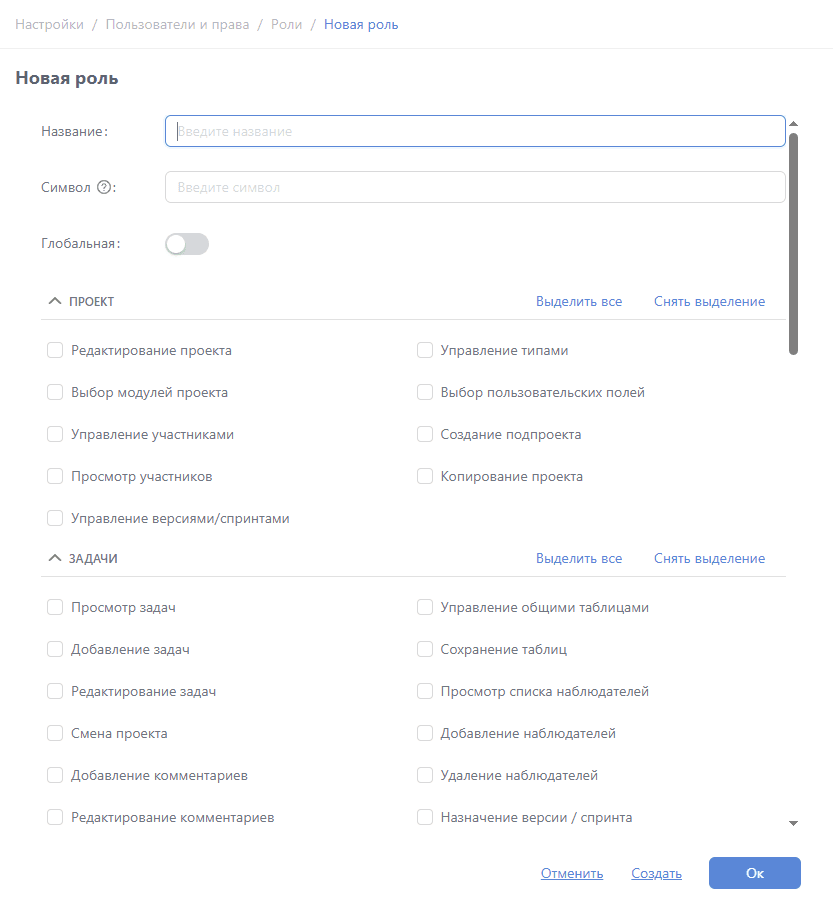
Task: Click Выделить все in ПРОЕКТ section
Action: click(x=579, y=301)
